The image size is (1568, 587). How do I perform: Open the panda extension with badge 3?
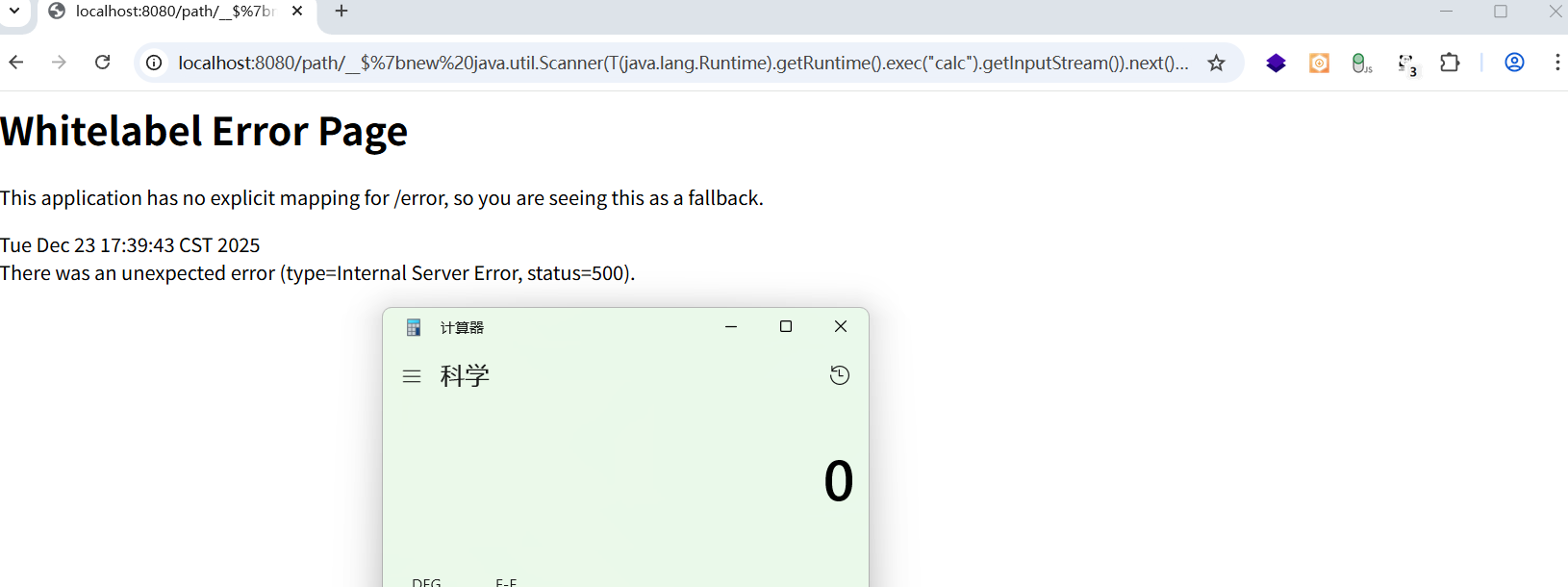(1406, 64)
